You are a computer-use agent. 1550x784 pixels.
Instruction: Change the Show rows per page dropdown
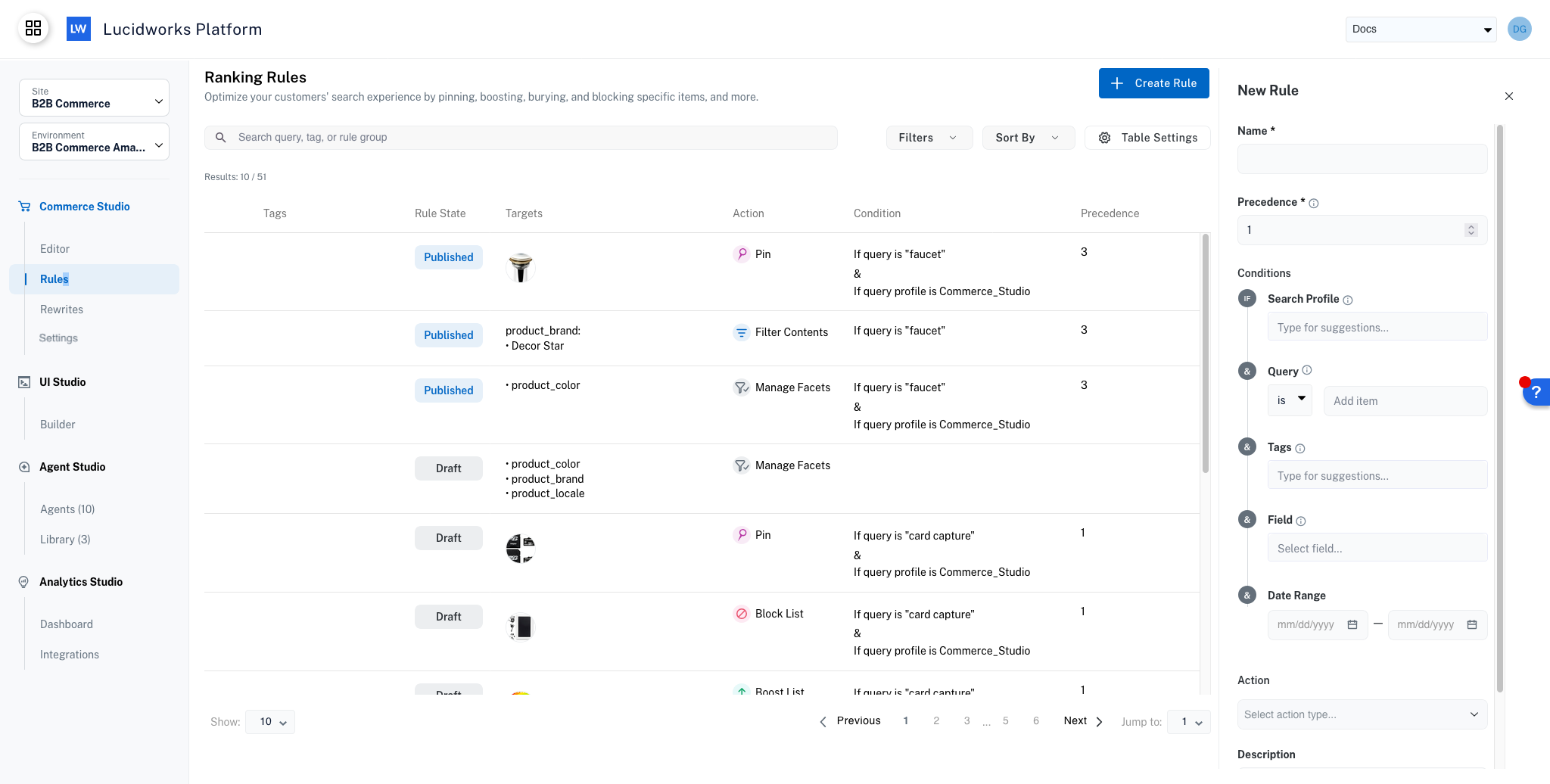tap(270, 722)
